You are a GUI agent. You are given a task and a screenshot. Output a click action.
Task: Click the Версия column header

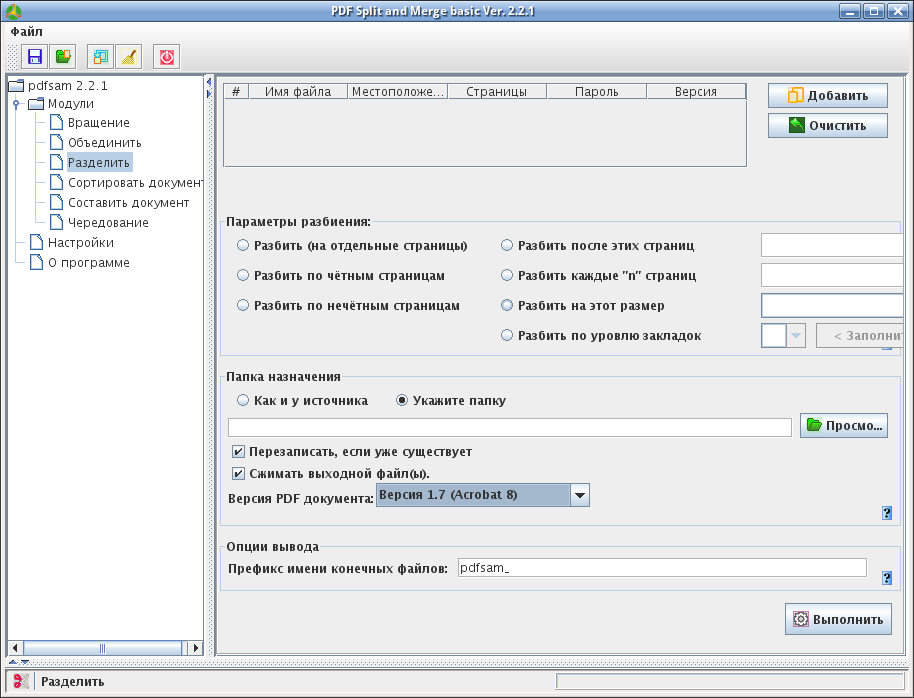[x=696, y=92]
